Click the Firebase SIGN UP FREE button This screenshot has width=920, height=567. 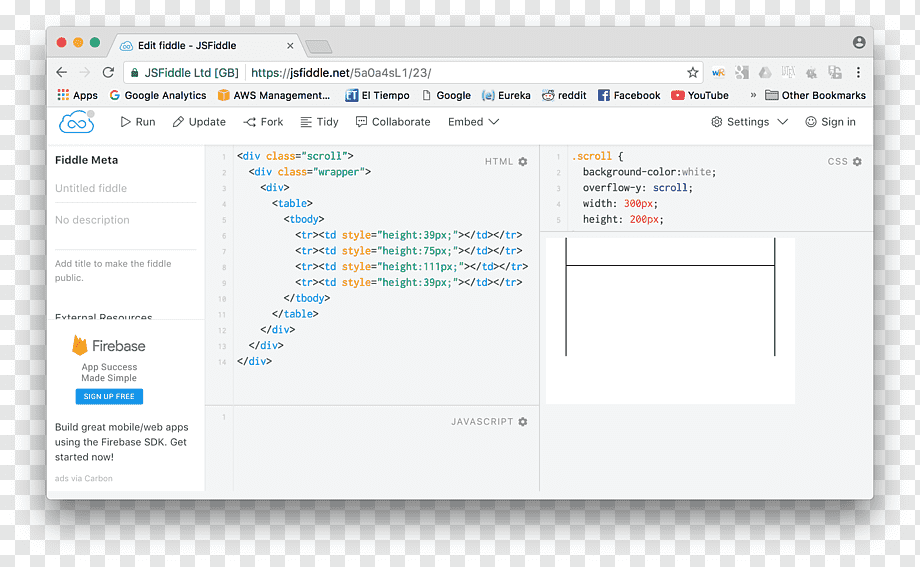click(109, 397)
